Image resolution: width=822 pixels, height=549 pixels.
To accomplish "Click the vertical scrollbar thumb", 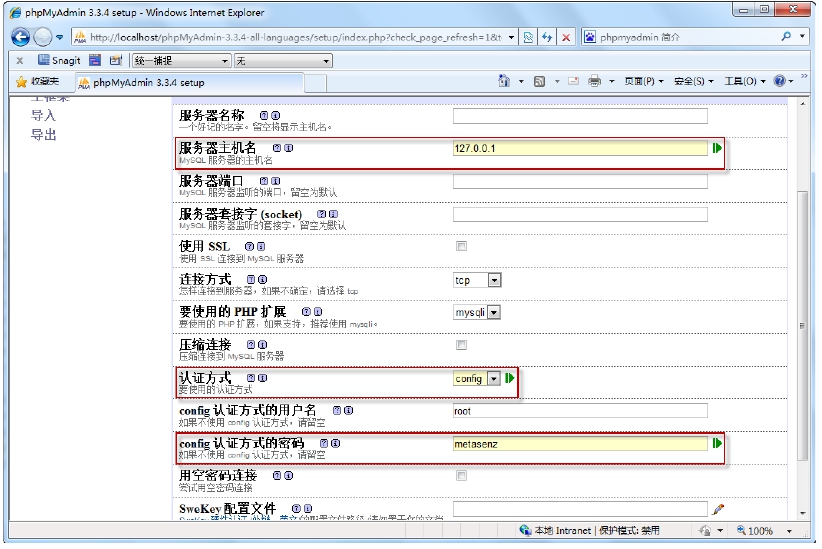I will pos(802,325).
